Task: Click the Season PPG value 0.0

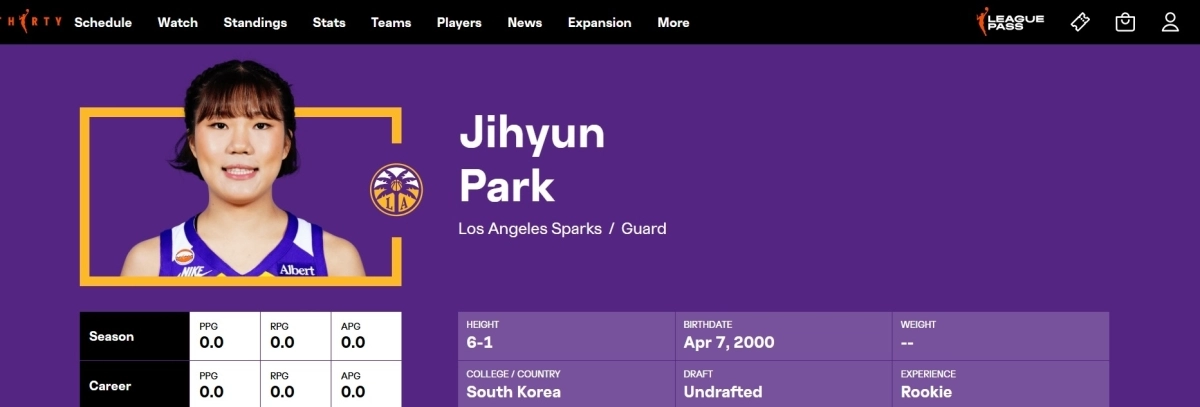Action: [211, 342]
